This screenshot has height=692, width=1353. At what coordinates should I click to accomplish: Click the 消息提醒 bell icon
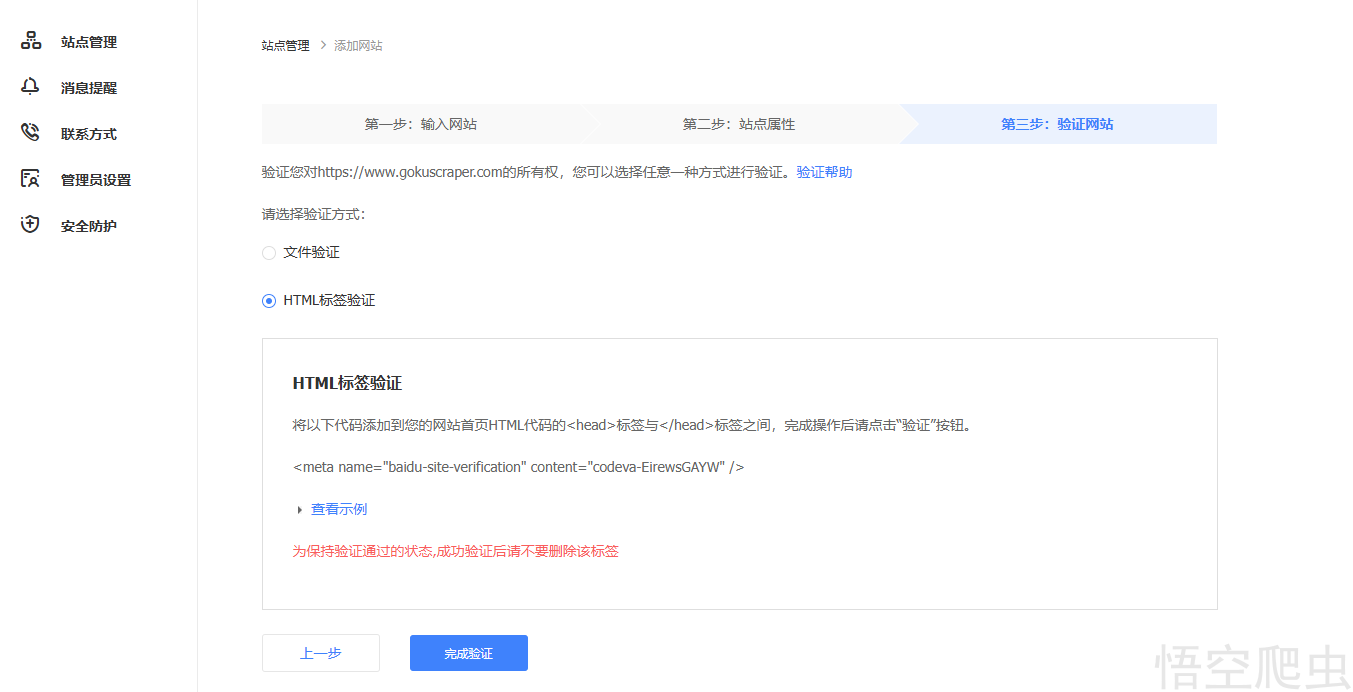pyautogui.click(x=30, y=86)
